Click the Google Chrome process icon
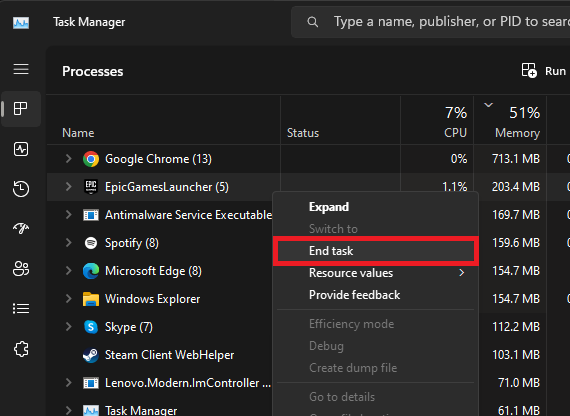 (91, 159)
